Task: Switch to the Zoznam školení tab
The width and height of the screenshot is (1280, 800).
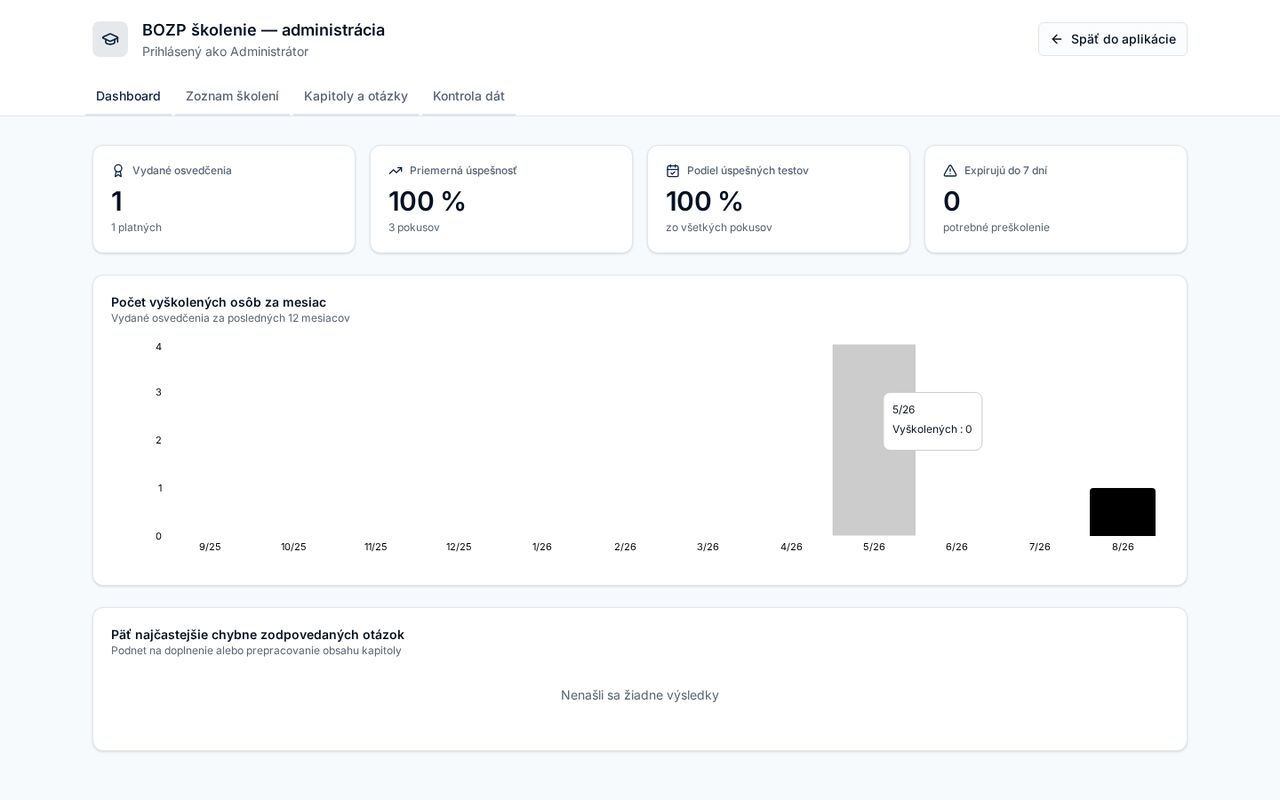Action: 232,96
